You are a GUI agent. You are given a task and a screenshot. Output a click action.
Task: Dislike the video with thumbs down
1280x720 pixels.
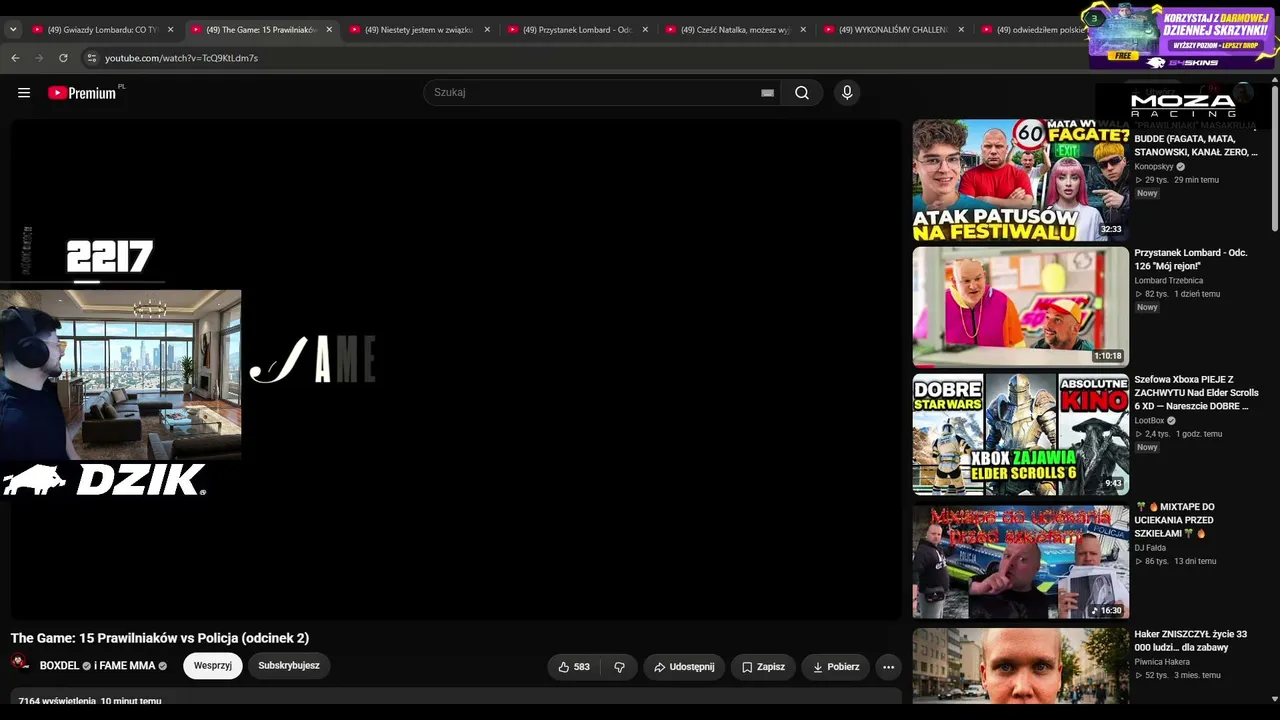[619, 667]
